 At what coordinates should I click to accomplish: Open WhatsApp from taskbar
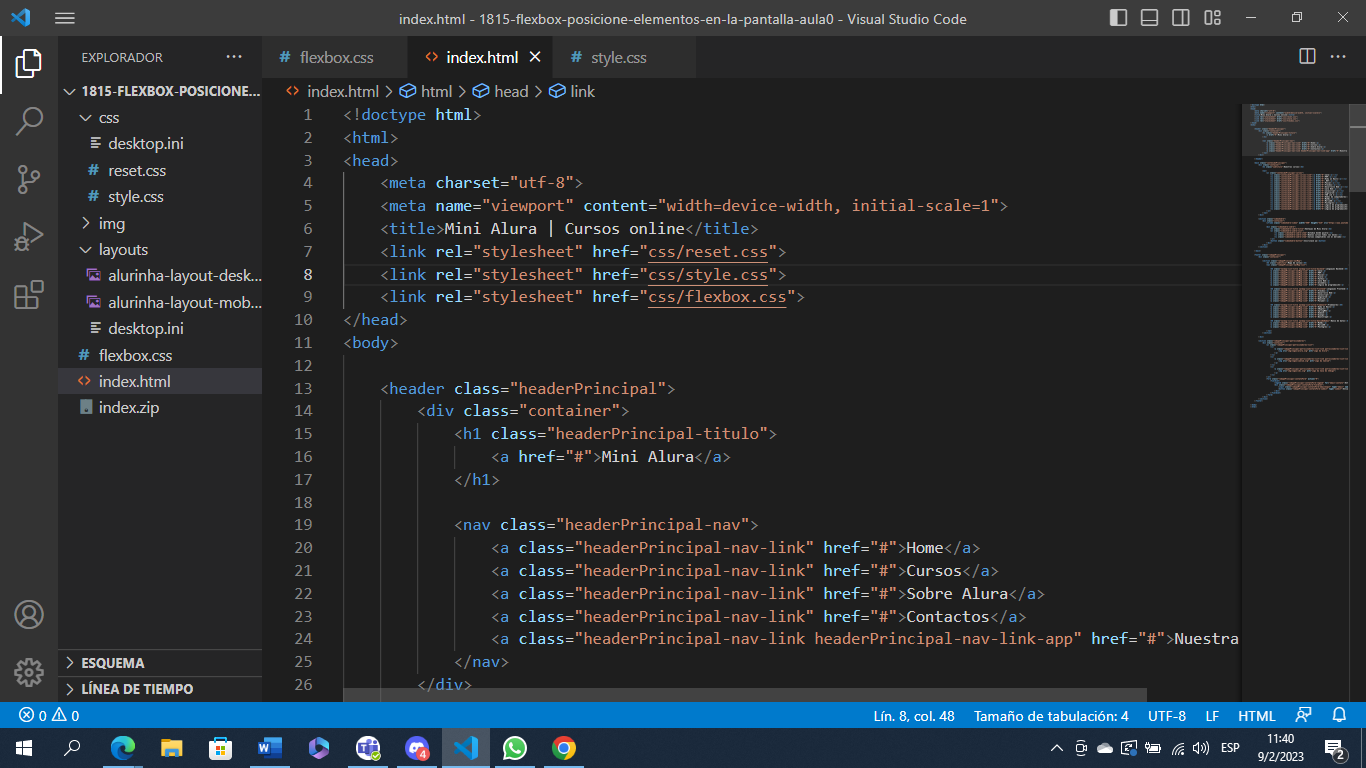click(515, 747)
